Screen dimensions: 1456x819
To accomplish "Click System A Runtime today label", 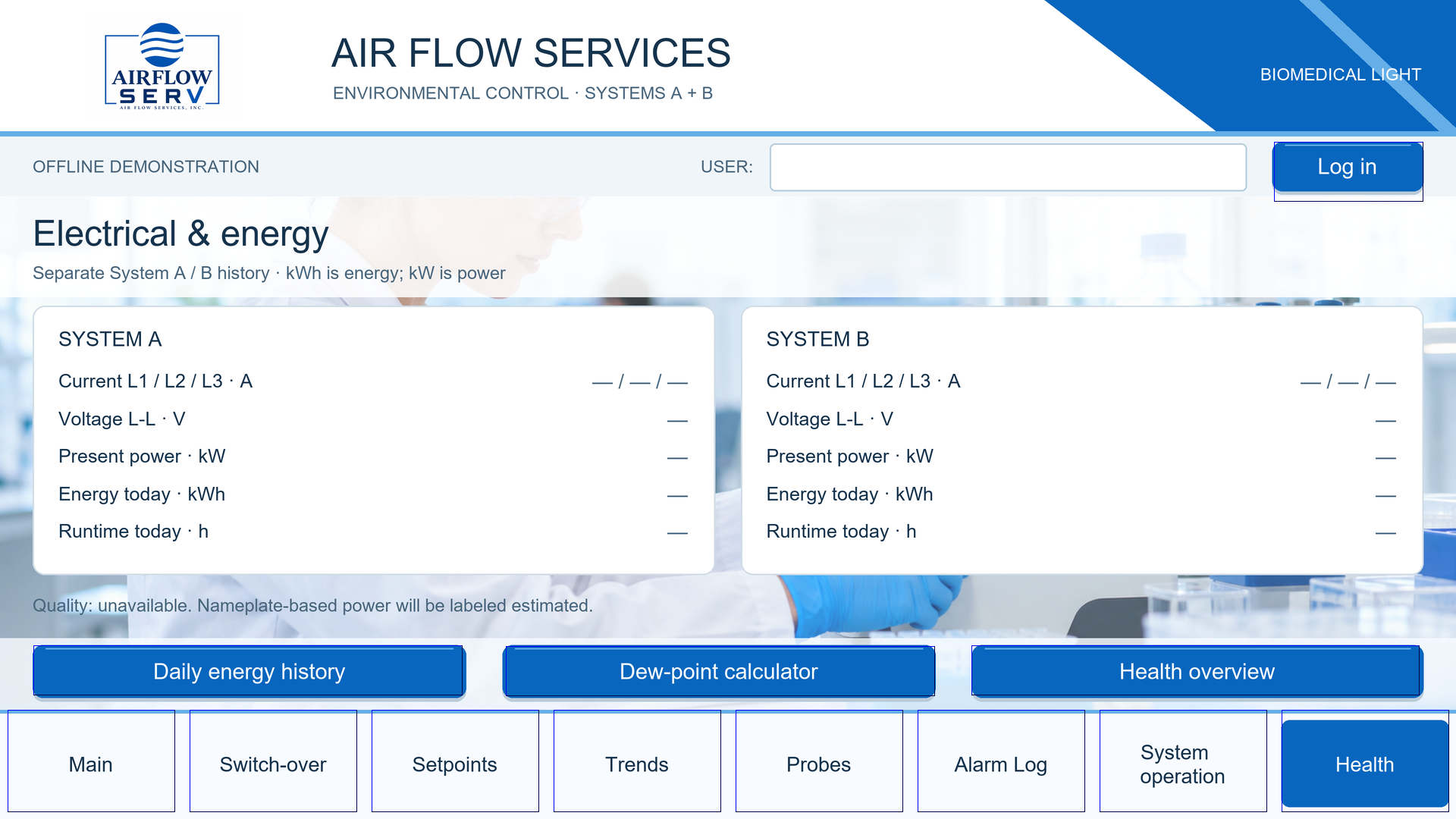I will tap(133, 532).
